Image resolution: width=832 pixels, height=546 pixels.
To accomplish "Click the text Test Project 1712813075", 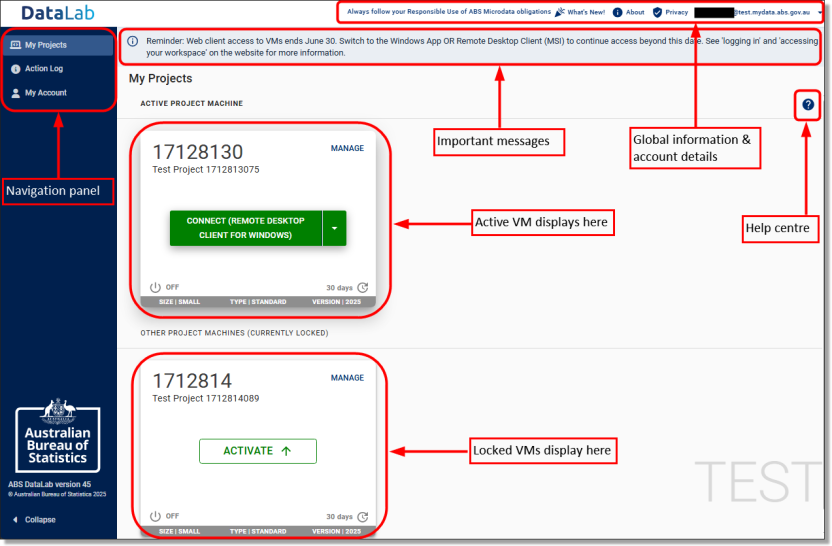I will [206, 170].
